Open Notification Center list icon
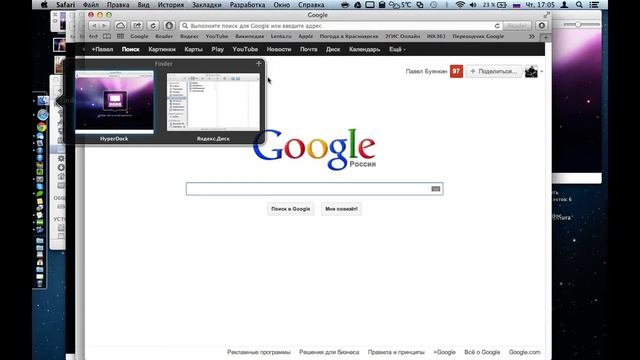 pyautogui.click(x=594, y=5)
